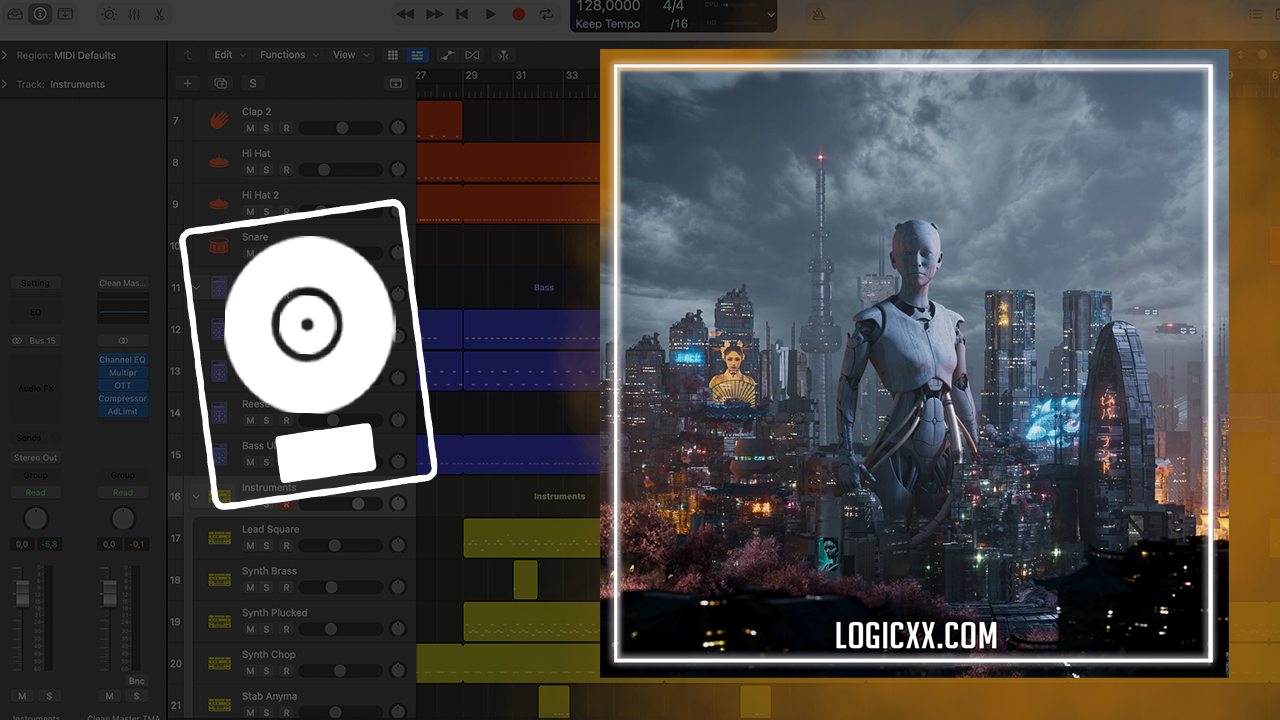This screenshot has height=720, width=1280.
Task: Toggle Cycle mode button
Action: coord(546,14)
